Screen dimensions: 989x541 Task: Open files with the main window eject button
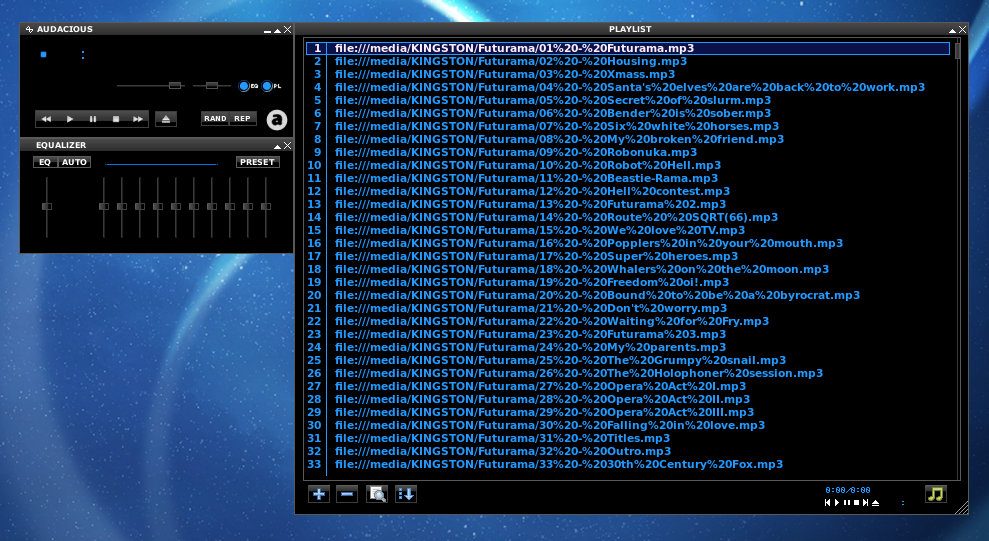click(166, 119)
